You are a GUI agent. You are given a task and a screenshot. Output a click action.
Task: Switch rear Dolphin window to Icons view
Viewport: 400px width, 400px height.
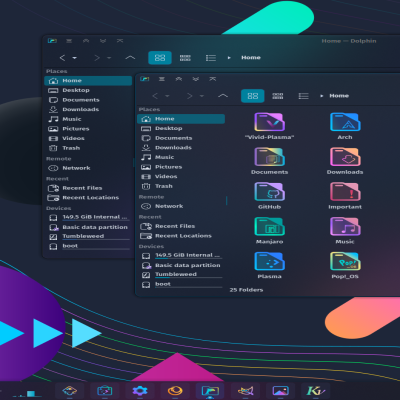click(160, 58)
